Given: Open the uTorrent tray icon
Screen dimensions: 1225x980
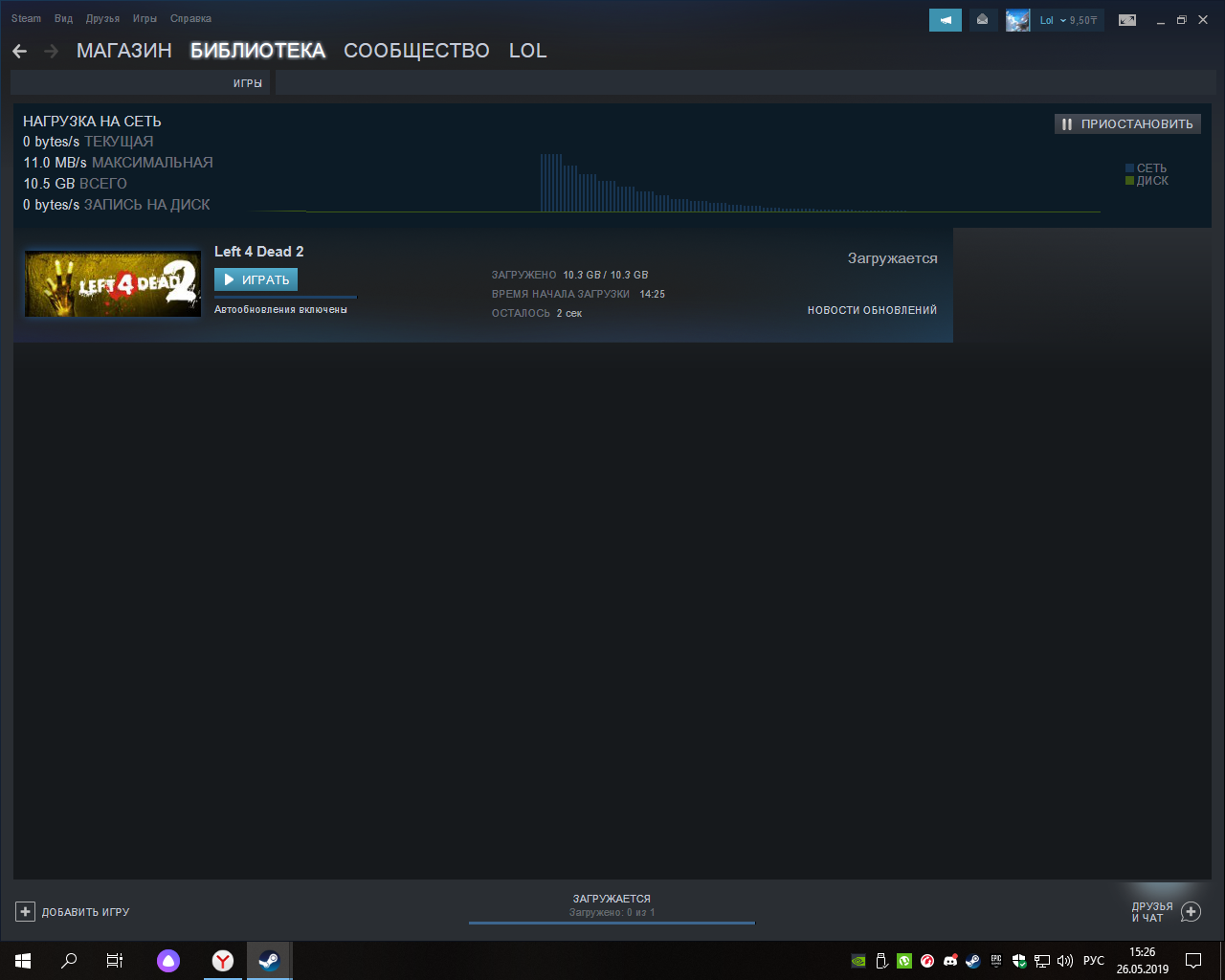Looking at the screenshot, I should click(x=904, y=961).
